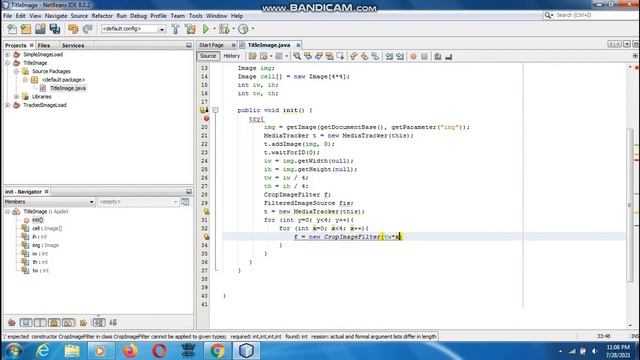This screenshot has height=360, width=640.
Task: Switch to the Services tab
Action: pos(73,45)
